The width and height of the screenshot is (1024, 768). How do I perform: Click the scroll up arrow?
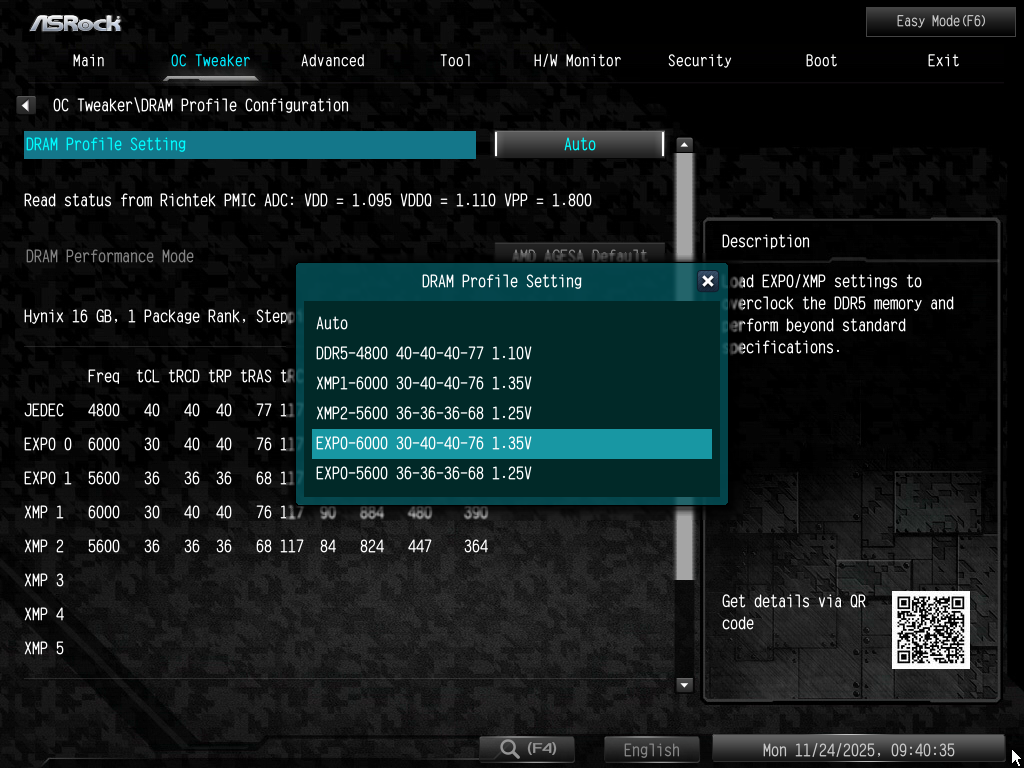pos(685,145)
